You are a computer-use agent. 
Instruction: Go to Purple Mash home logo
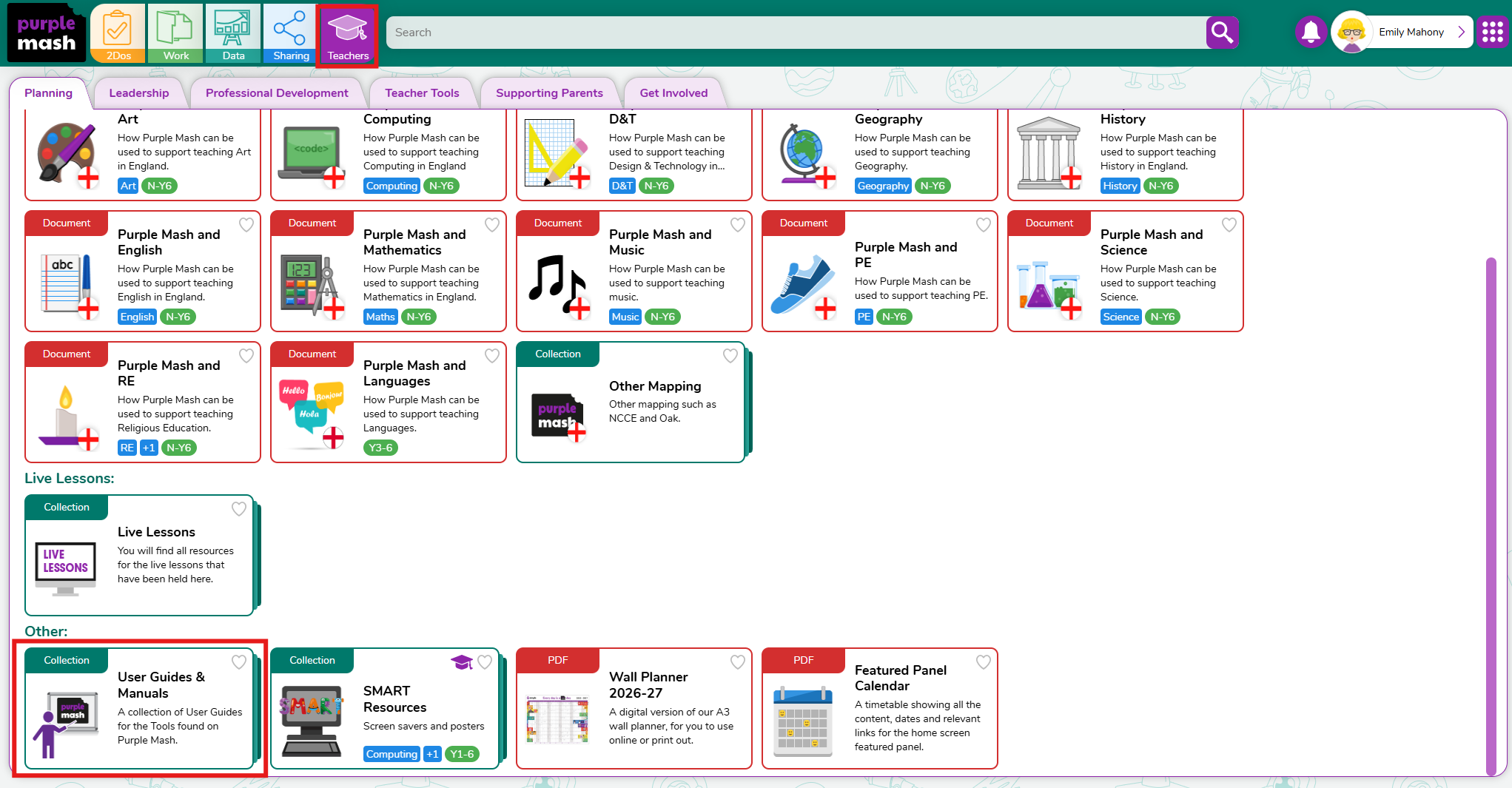47,33
